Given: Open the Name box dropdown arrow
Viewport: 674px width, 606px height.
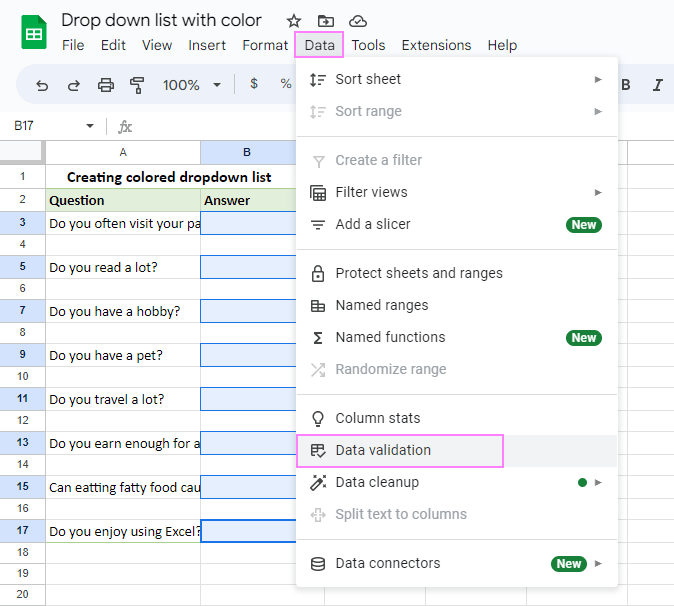Looking at the screenshot, I should coord(90,125).
